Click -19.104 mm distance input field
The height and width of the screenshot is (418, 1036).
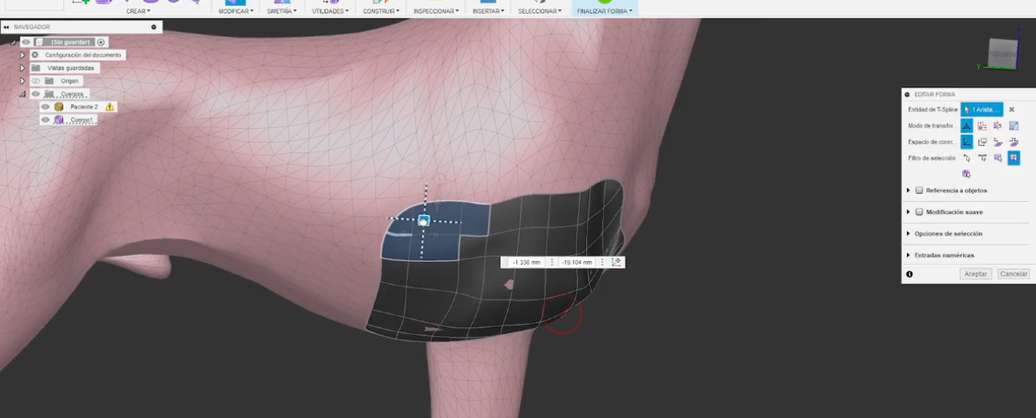577,262
